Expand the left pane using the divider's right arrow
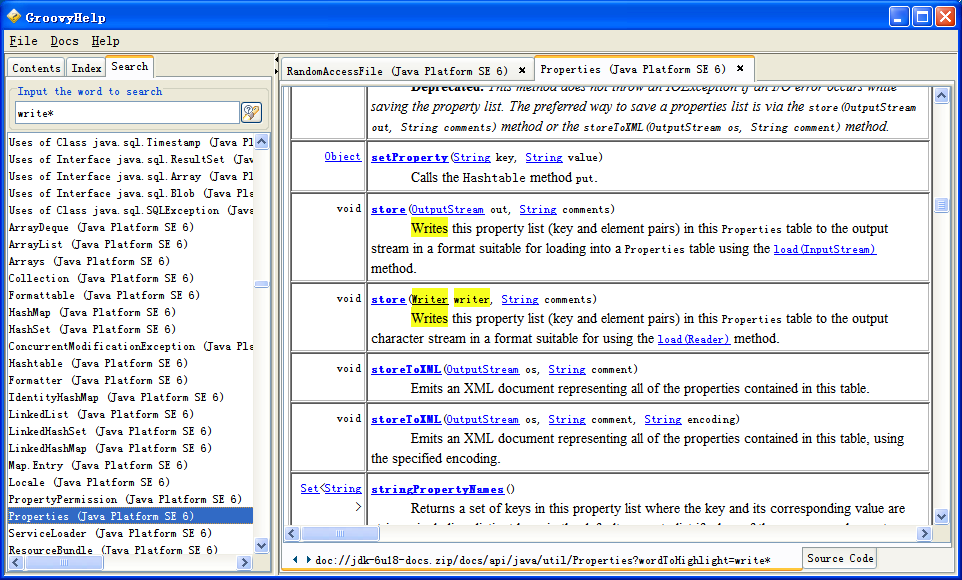Screen dimensions: 962x580 click(276, 72)
